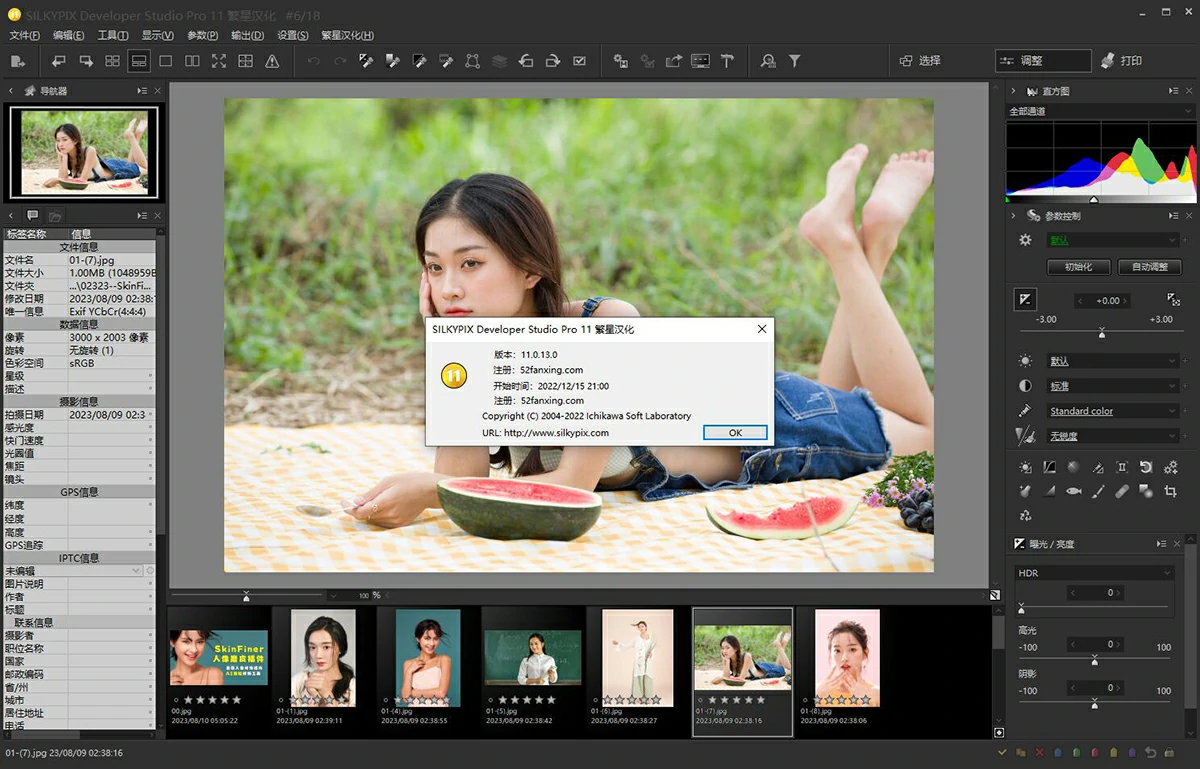
Task: Click OK in the about dialog
Action: click(x=735, y=433)
